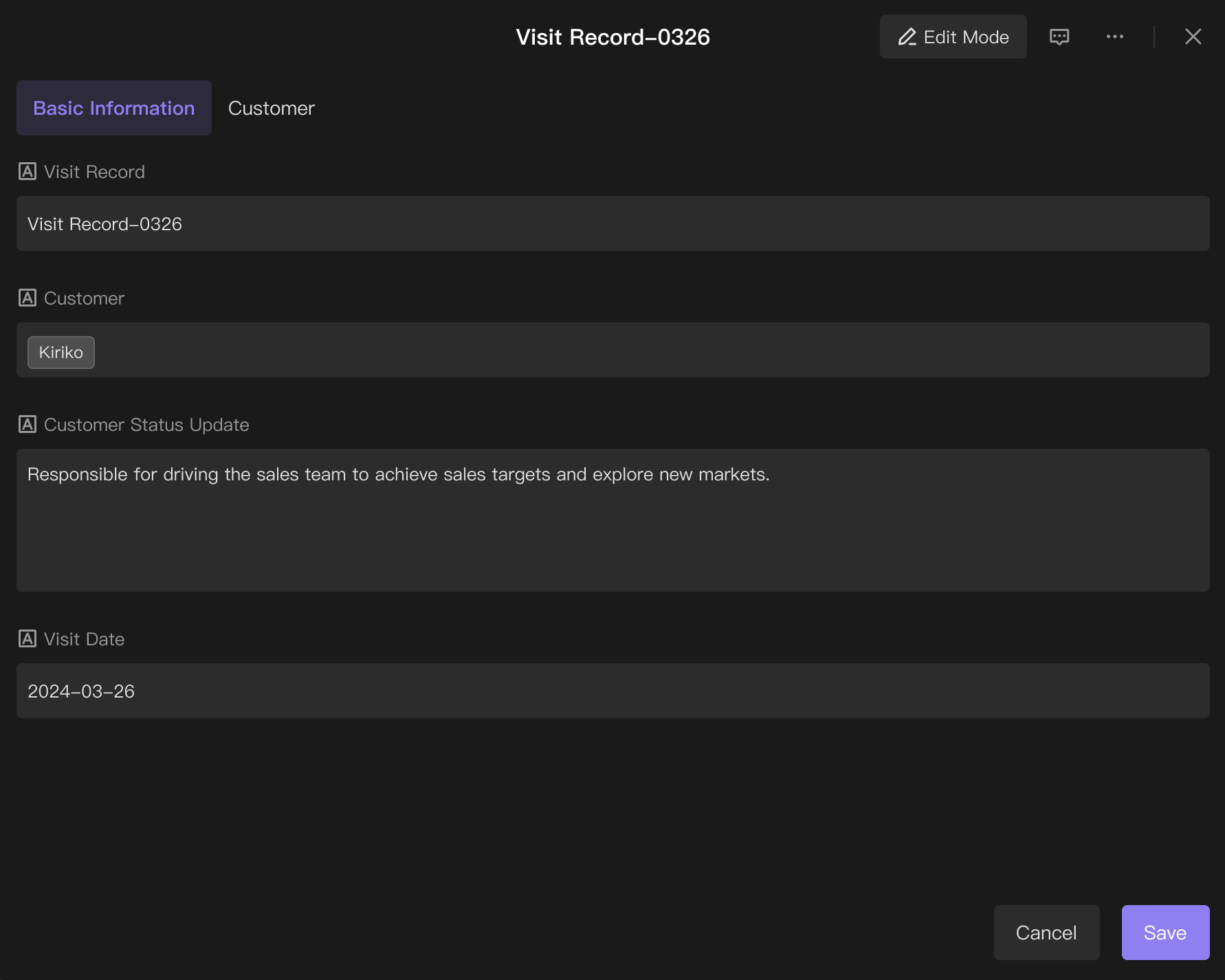Click the icon beside Customer Status Update
Viewport: 1225px width, 980px height.
tap(27, 425)
